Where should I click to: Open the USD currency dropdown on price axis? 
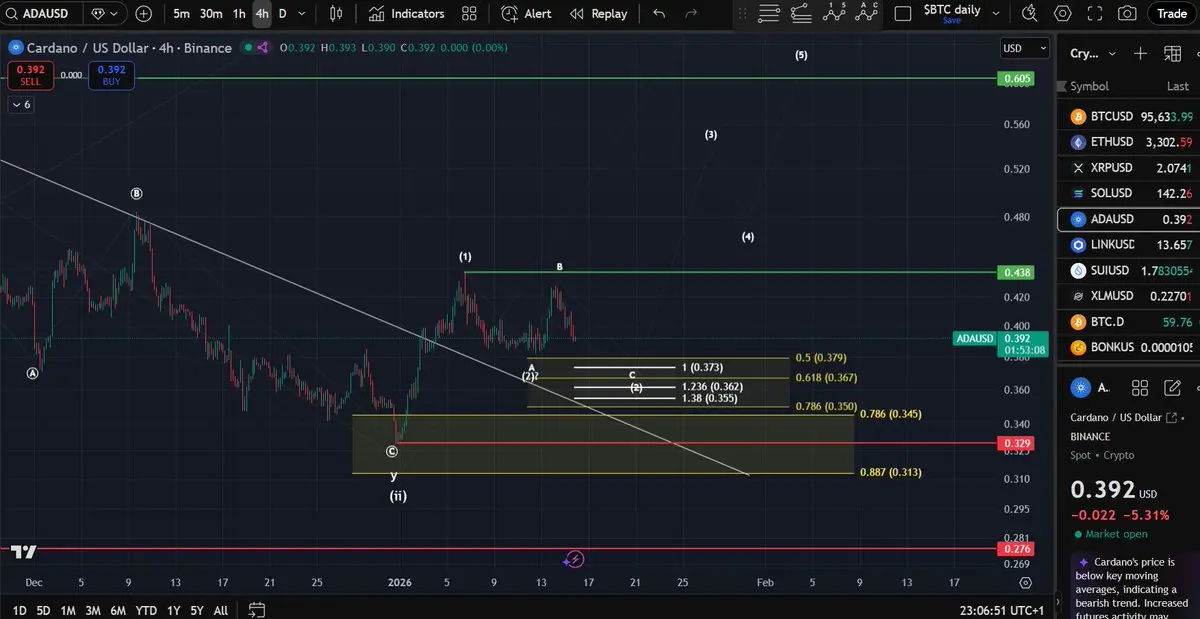(1025, 48)
